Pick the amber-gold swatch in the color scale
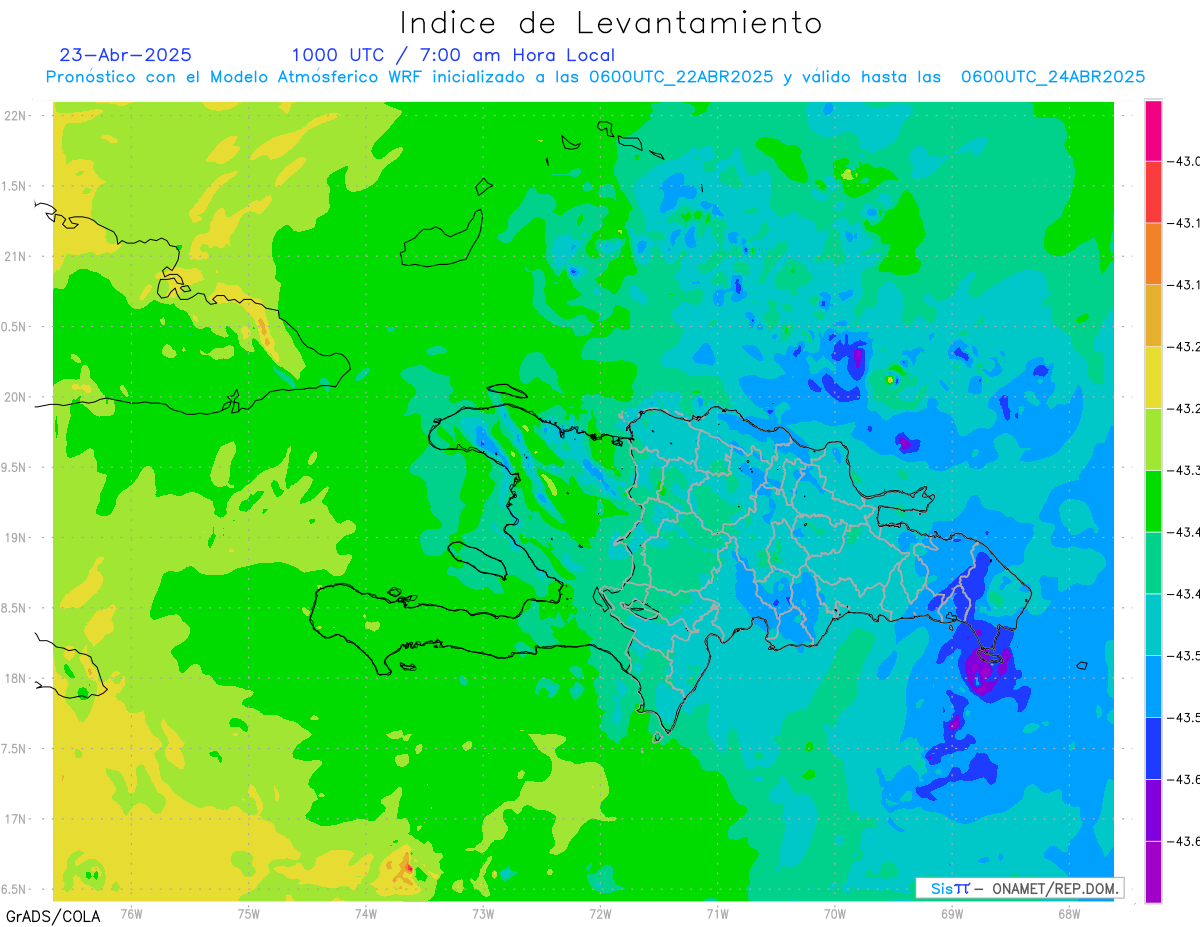 1153,315
